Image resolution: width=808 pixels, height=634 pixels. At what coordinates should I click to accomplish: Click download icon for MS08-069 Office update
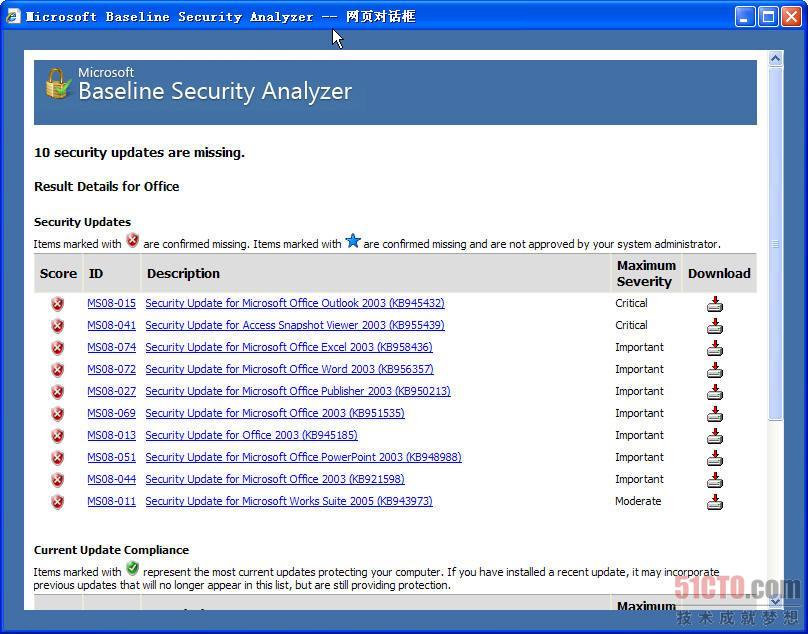715,414
